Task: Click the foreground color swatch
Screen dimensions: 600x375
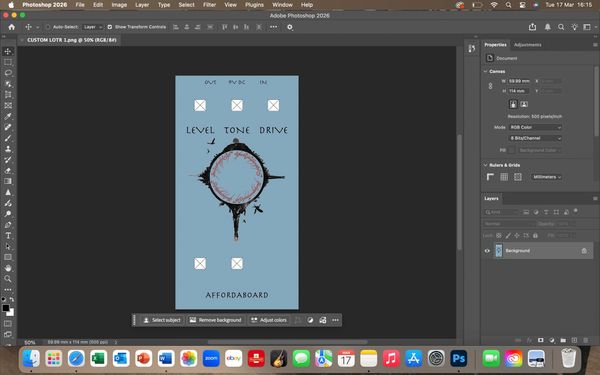Action: [6, 308]
